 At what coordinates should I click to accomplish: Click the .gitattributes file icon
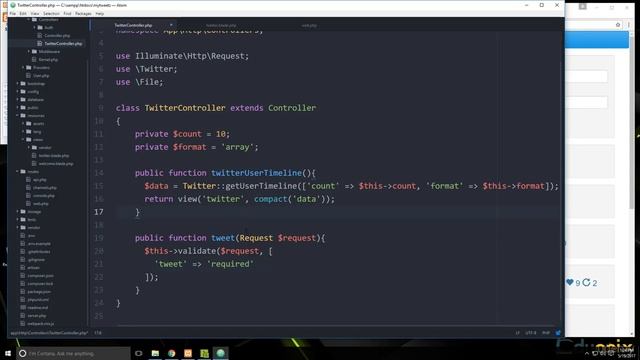coord(23,251)
